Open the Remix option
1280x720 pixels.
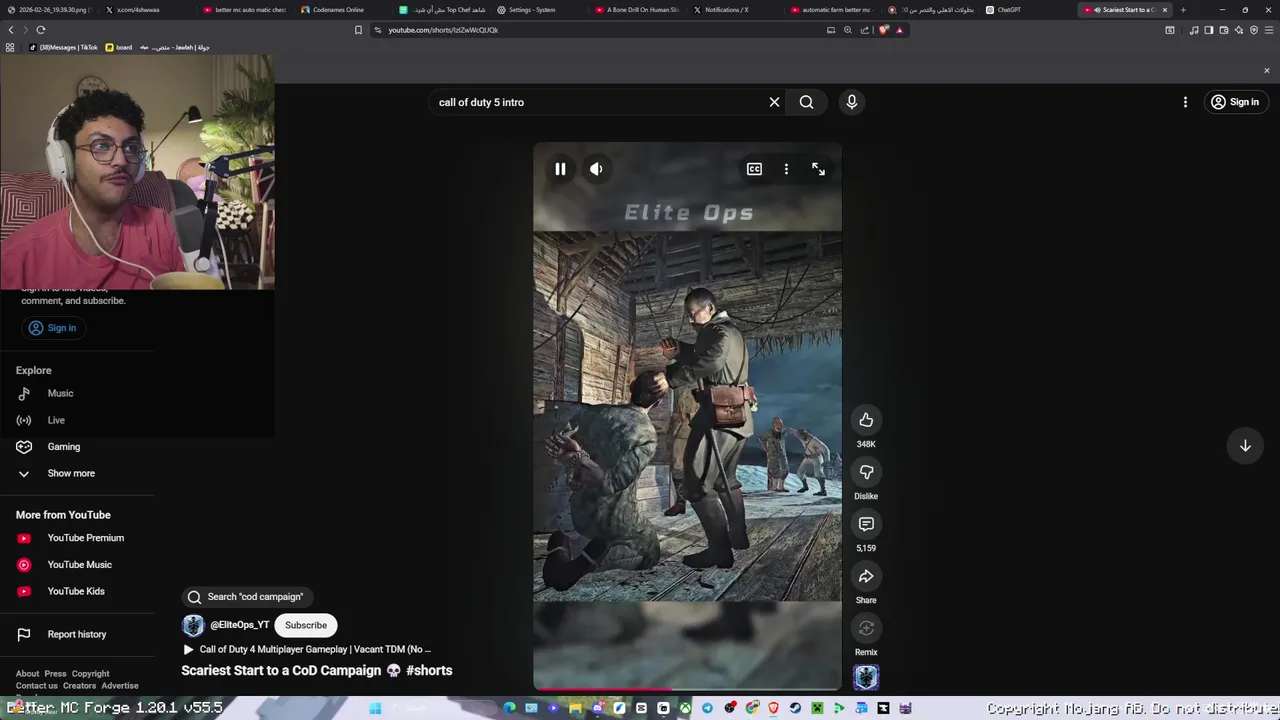(866, 628)
